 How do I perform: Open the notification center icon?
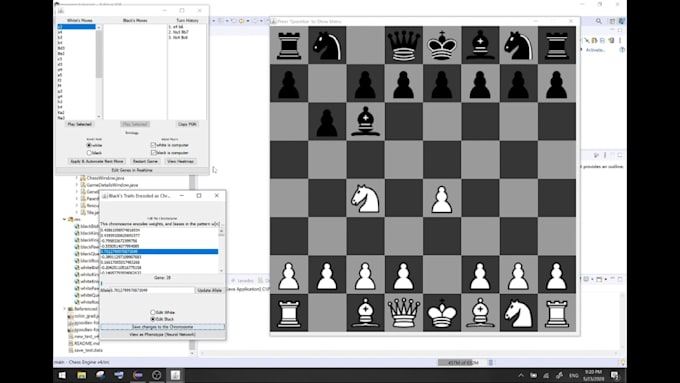(x=615, y=375)
